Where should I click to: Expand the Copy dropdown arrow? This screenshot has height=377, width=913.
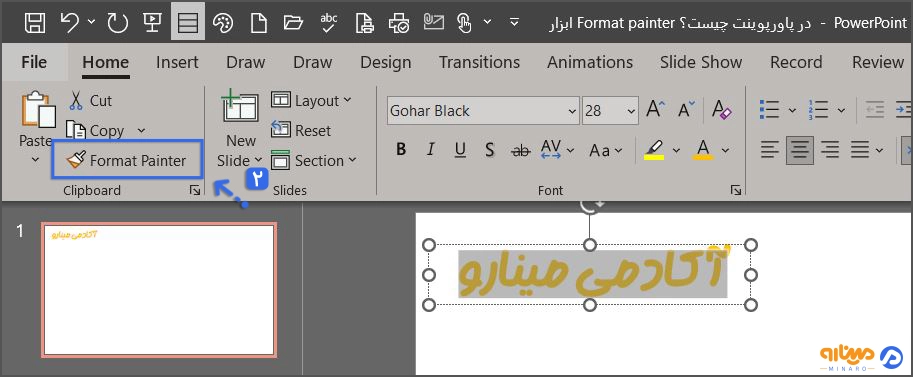tap(141, 131)
